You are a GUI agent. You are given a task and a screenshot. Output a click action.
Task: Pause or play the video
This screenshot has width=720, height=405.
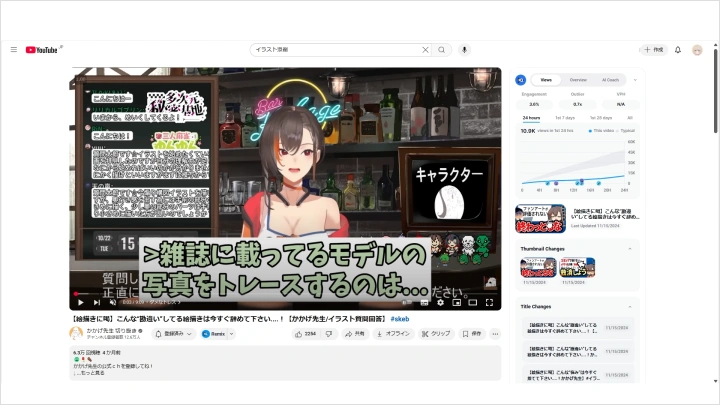(80, 301)
